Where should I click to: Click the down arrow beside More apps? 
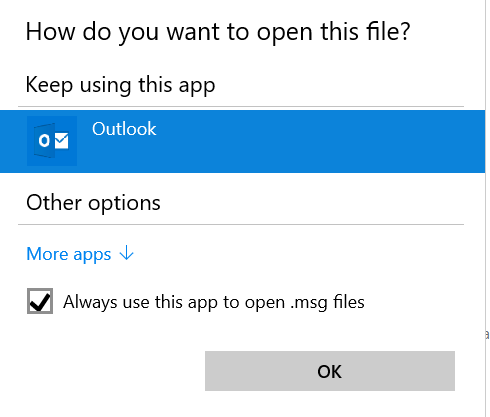click(126, 253)
